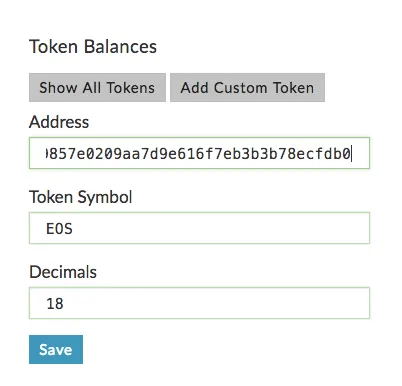Click the word Tokens on Show All button

click(131, 88)
